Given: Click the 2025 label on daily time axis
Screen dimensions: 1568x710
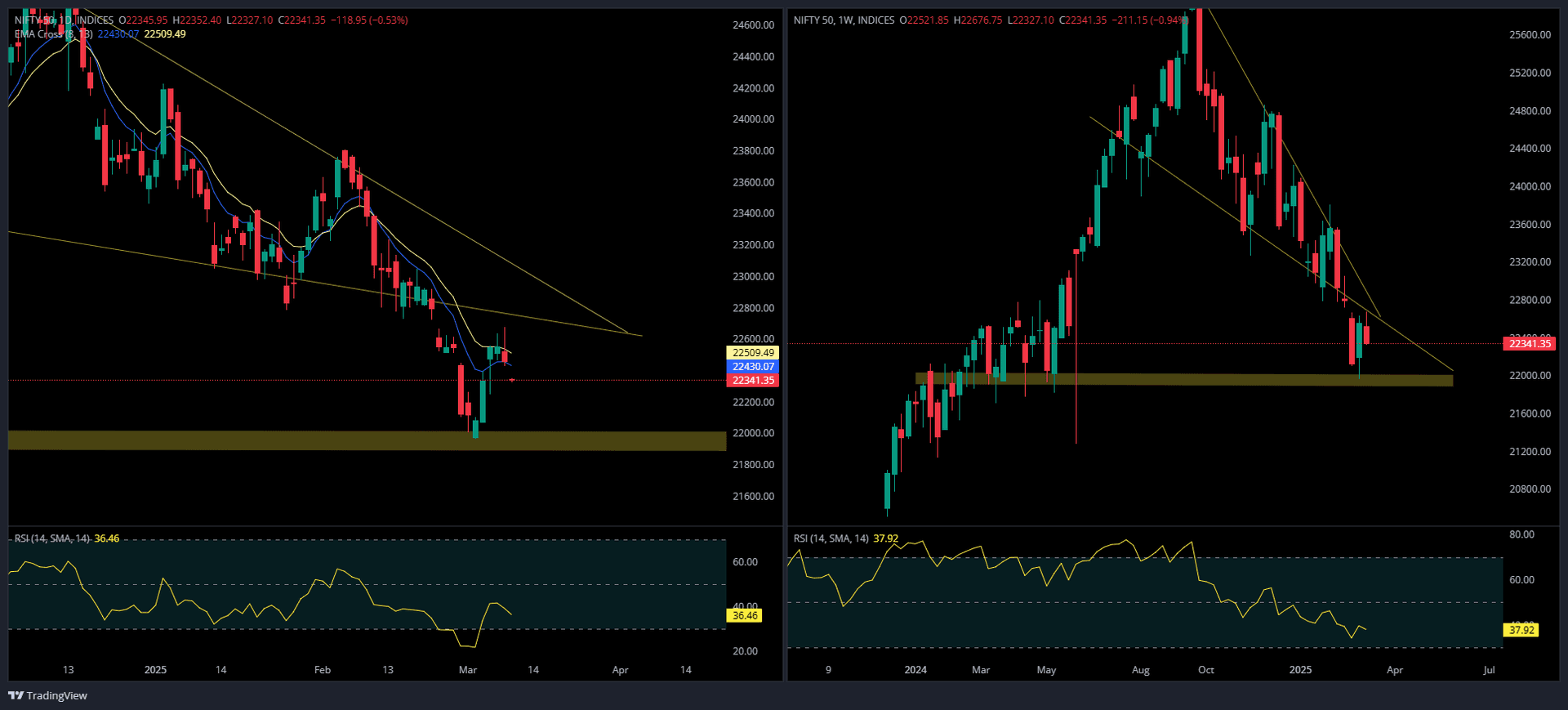Looking at the screenshot, I should point(155,670).
